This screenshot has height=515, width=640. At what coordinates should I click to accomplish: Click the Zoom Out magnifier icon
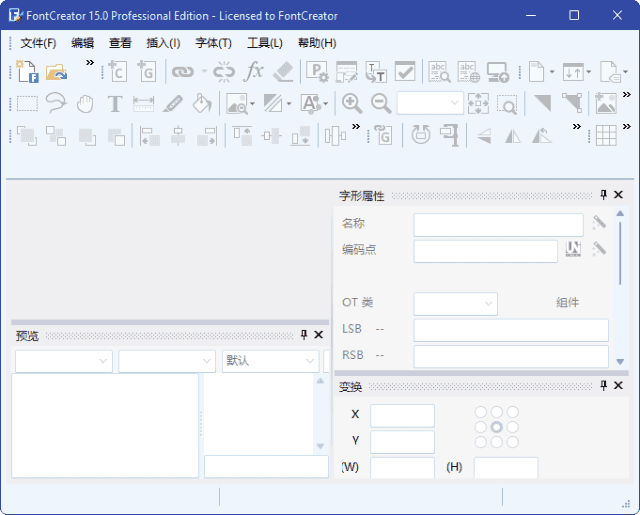click(x=381, y=103)
